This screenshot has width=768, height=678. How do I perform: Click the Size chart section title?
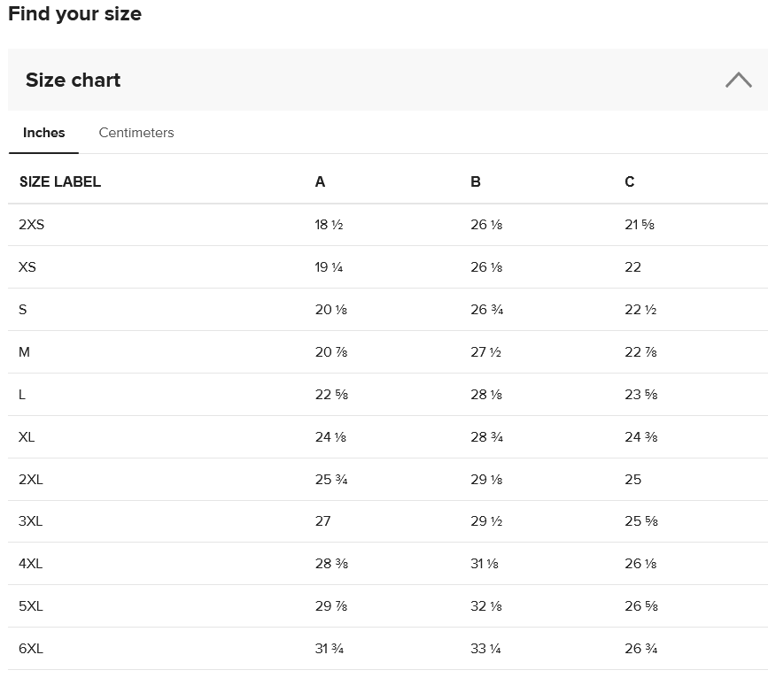click(x=73, y=80)
